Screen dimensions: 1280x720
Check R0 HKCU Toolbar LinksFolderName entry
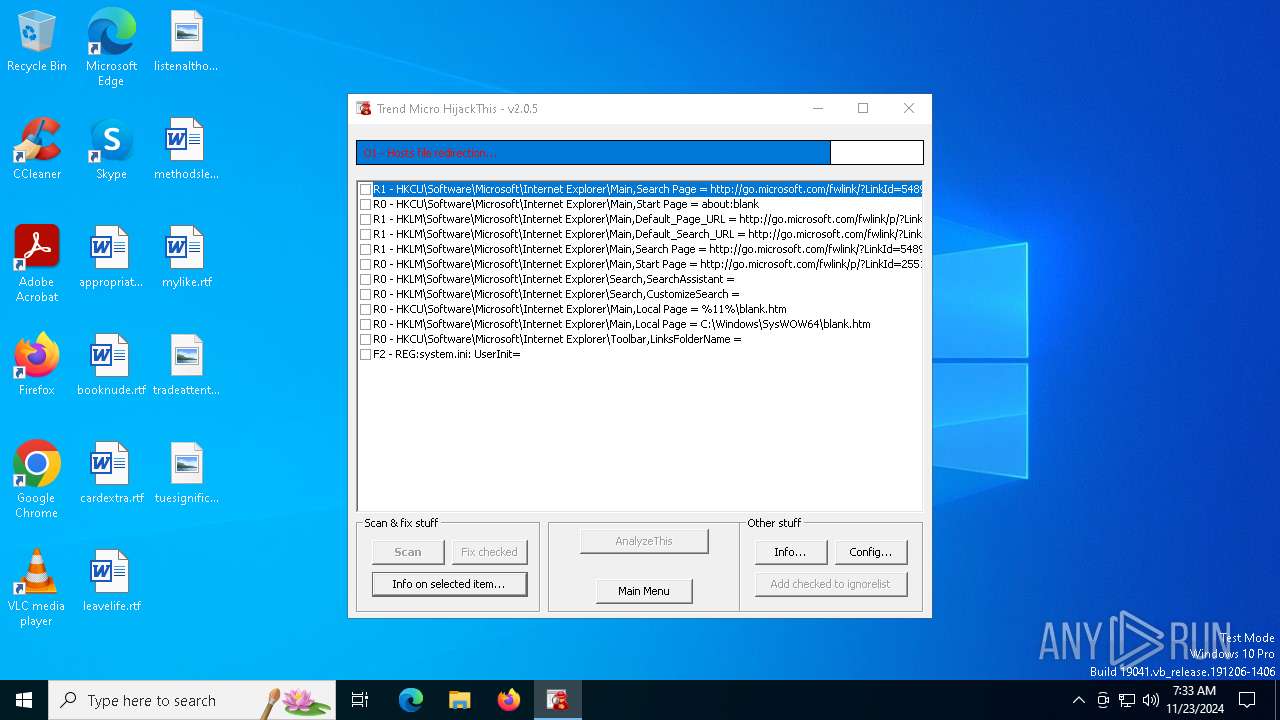tap(366, 339)
